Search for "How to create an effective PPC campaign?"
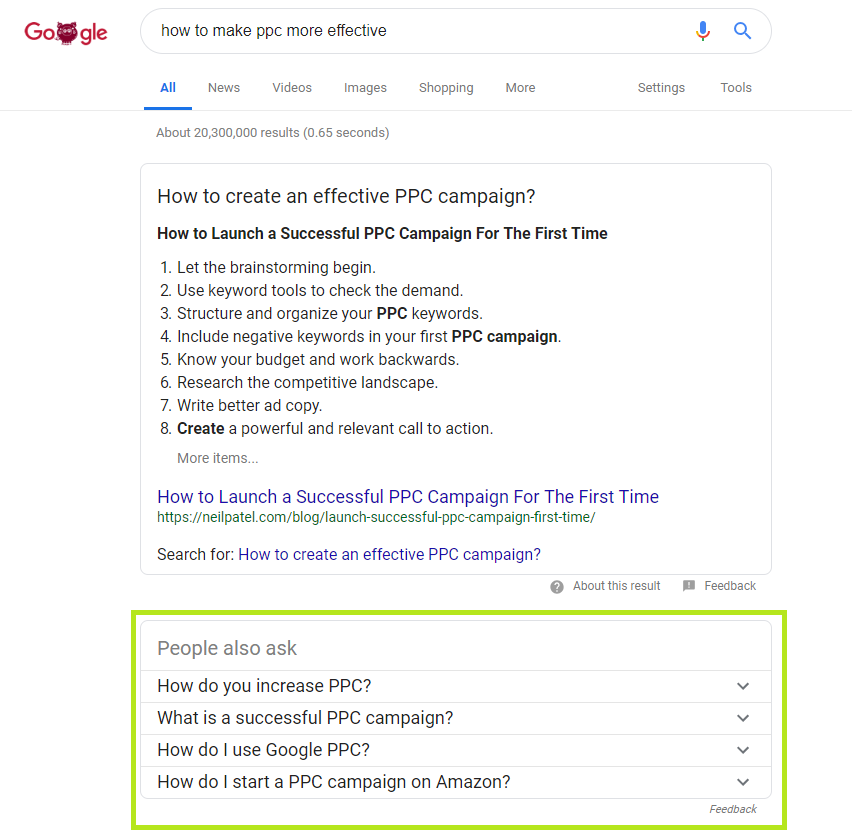Screen dimensions: 852x834 pos(390,554)
